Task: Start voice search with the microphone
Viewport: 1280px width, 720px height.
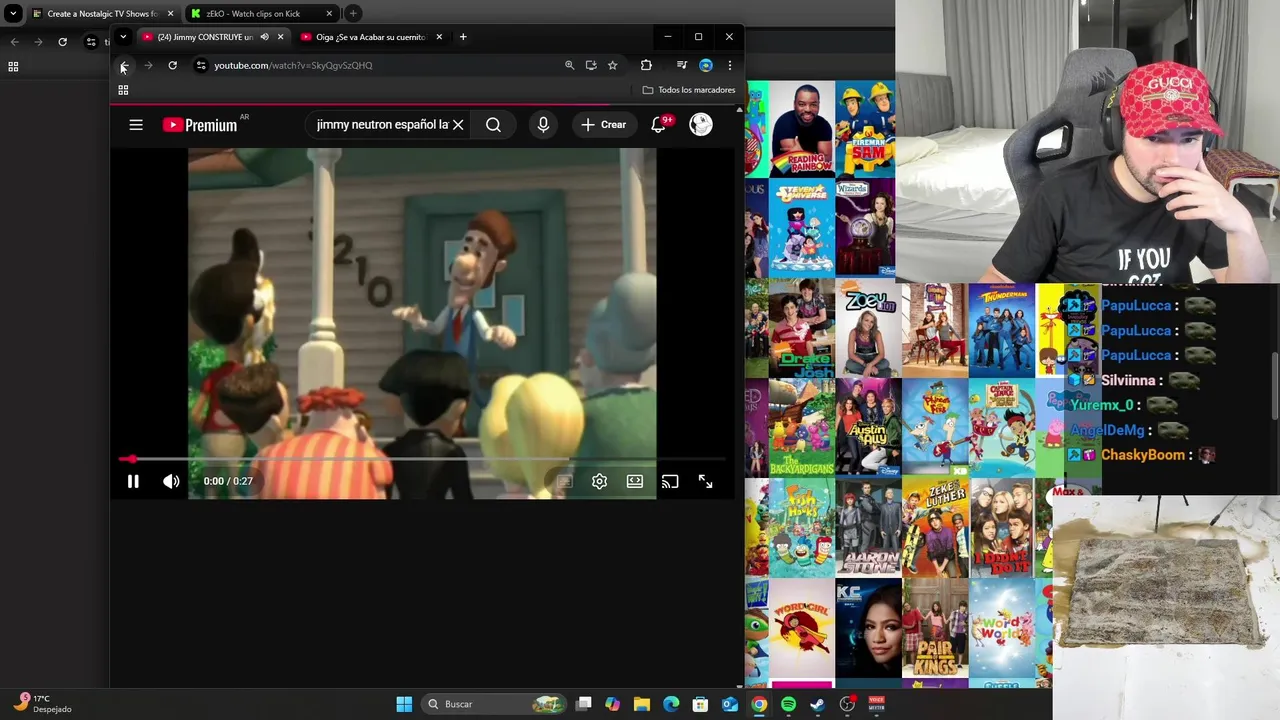Action: point(543,125)
